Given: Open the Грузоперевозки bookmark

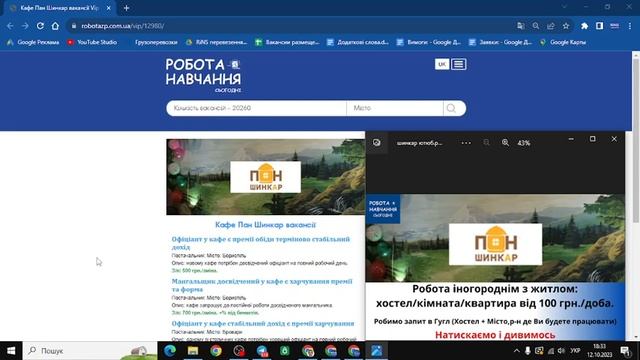Looking at the screenshot, I should tap(156, 42).
